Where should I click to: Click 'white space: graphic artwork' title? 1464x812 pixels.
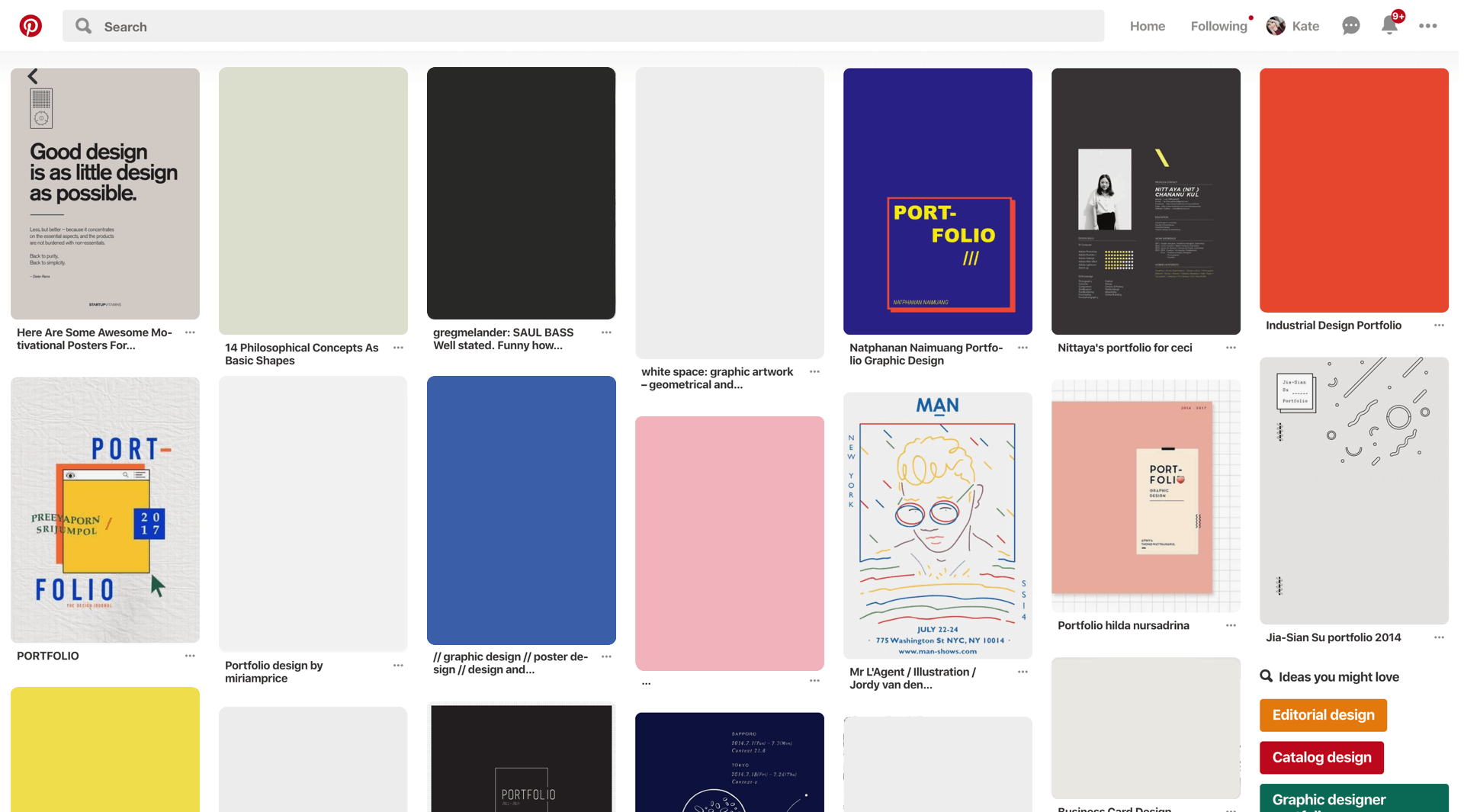click(717, 378)
